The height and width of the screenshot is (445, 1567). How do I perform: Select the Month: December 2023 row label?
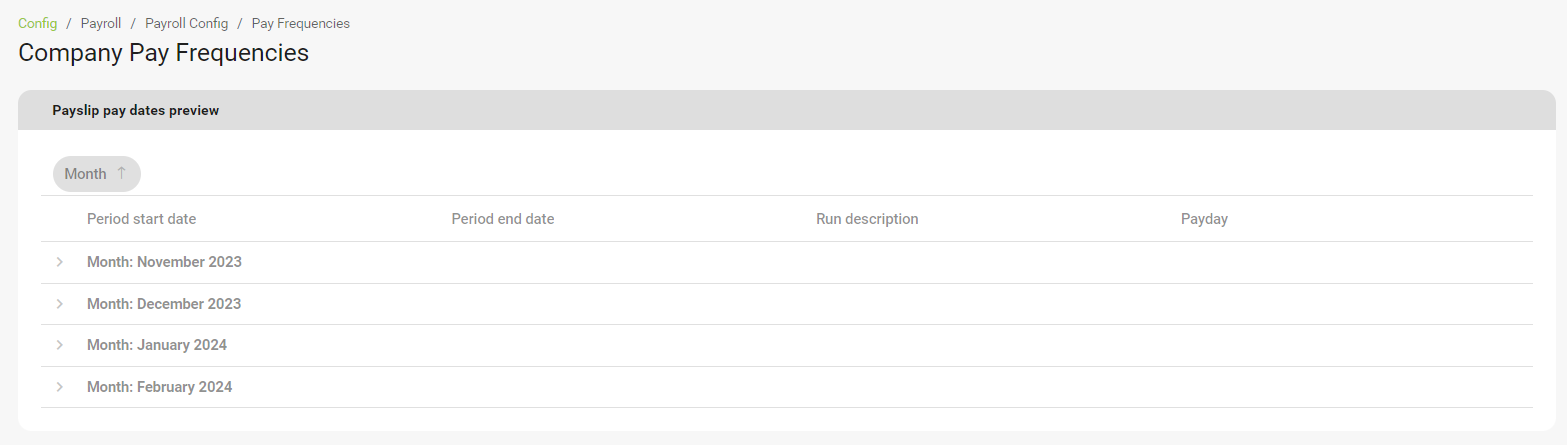tap(164, 304)
